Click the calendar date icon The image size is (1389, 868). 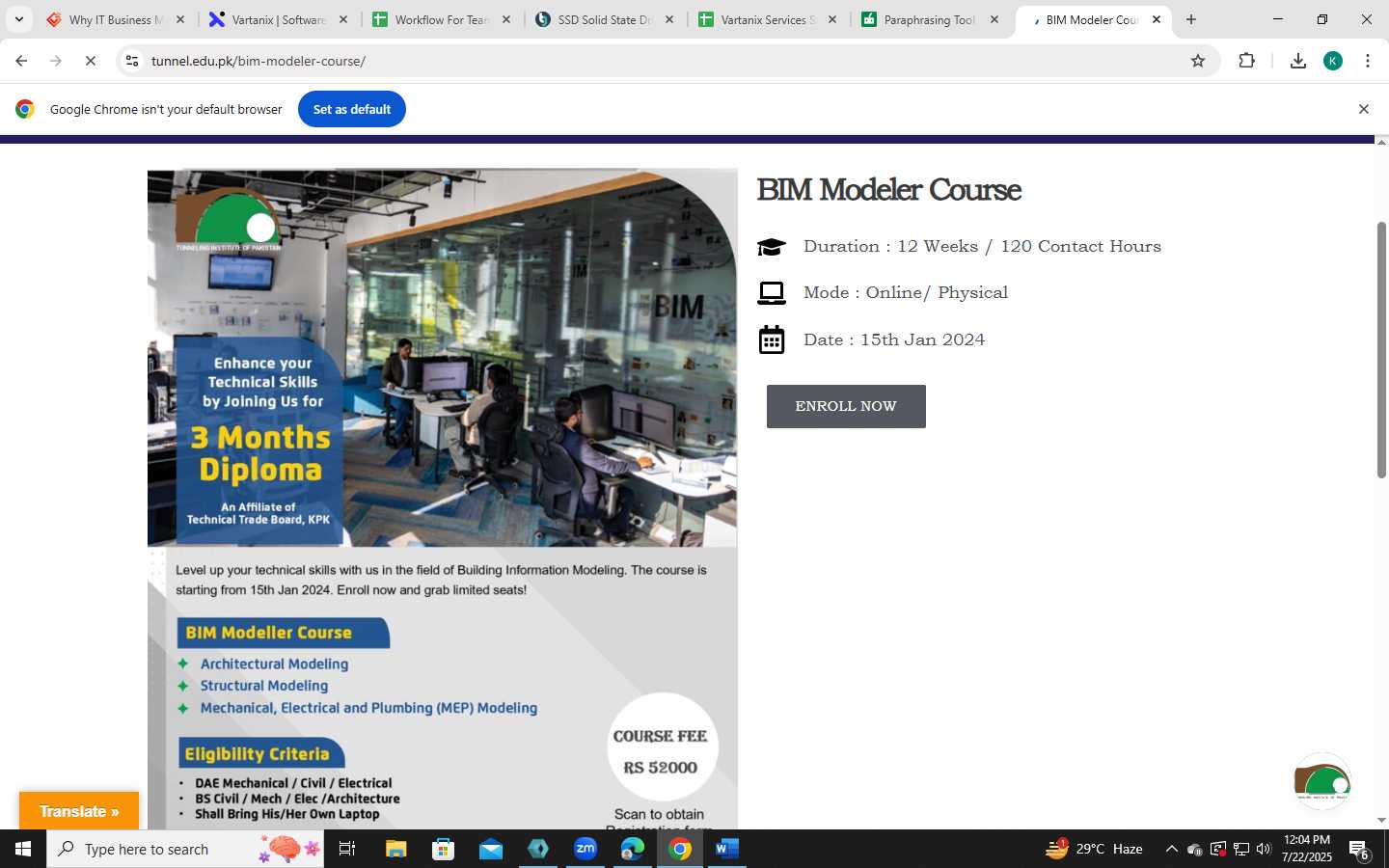771,339
